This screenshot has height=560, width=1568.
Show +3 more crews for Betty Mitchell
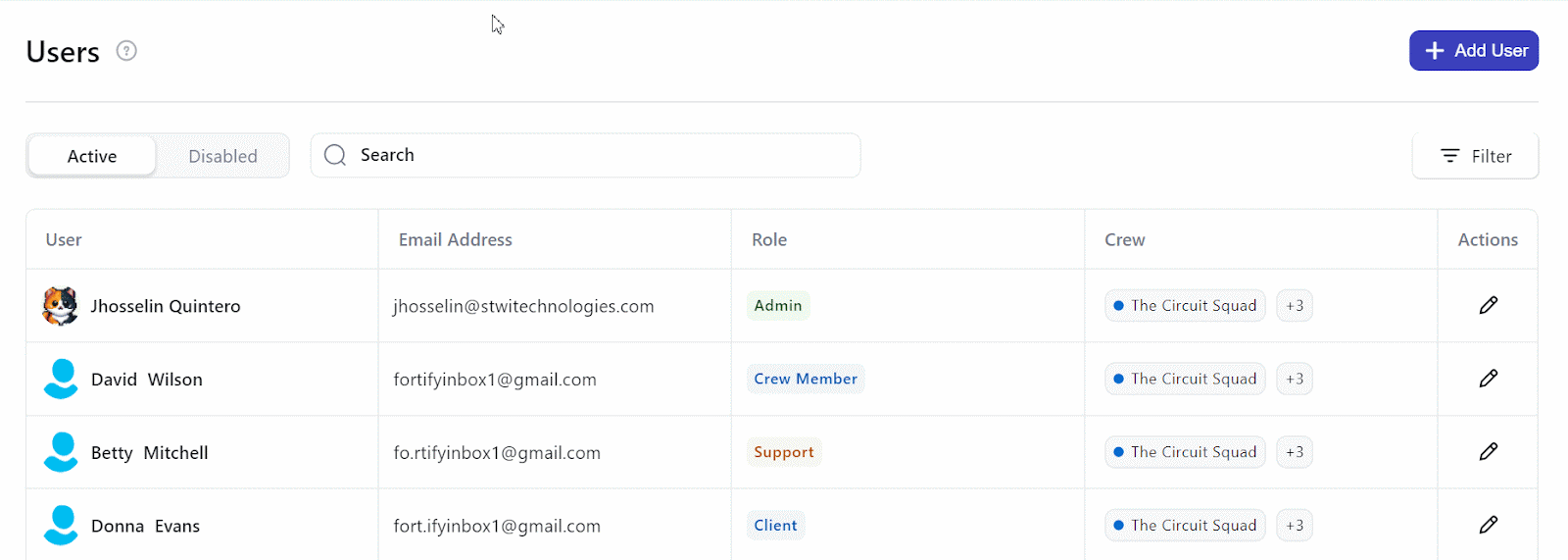(1295, 452)
